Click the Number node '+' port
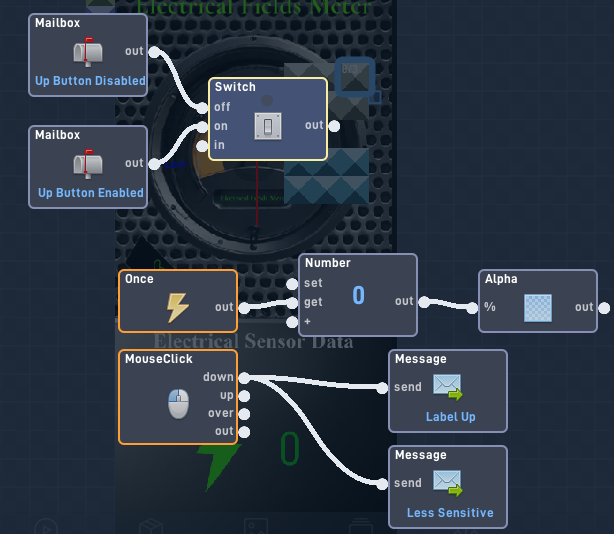Screen dimensions: 614x534 (292, 322)
